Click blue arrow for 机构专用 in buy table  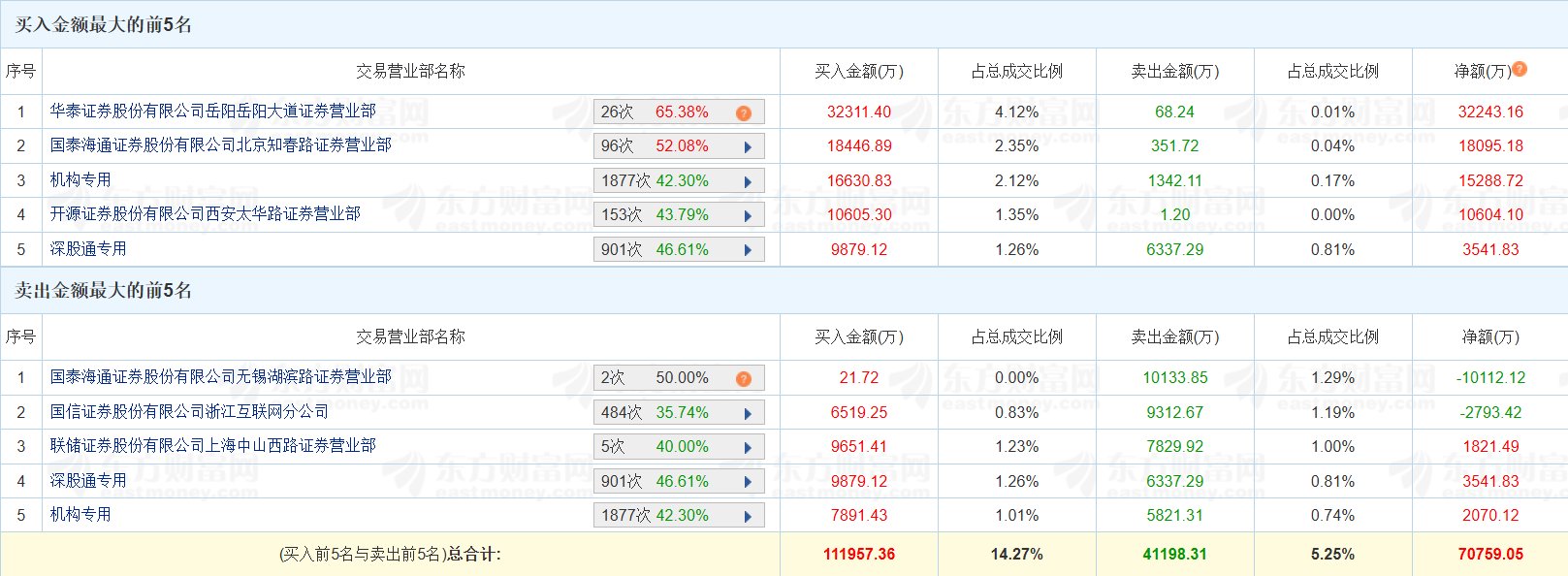(x=748, y=181)
